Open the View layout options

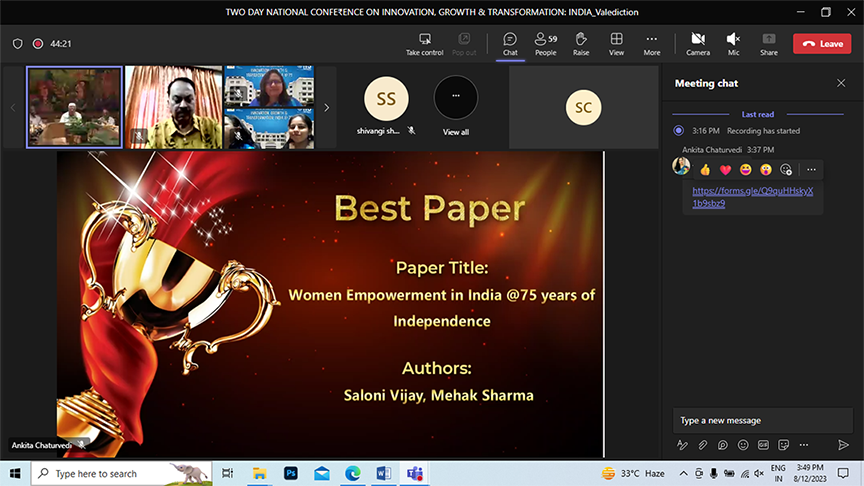pos(617,43)
